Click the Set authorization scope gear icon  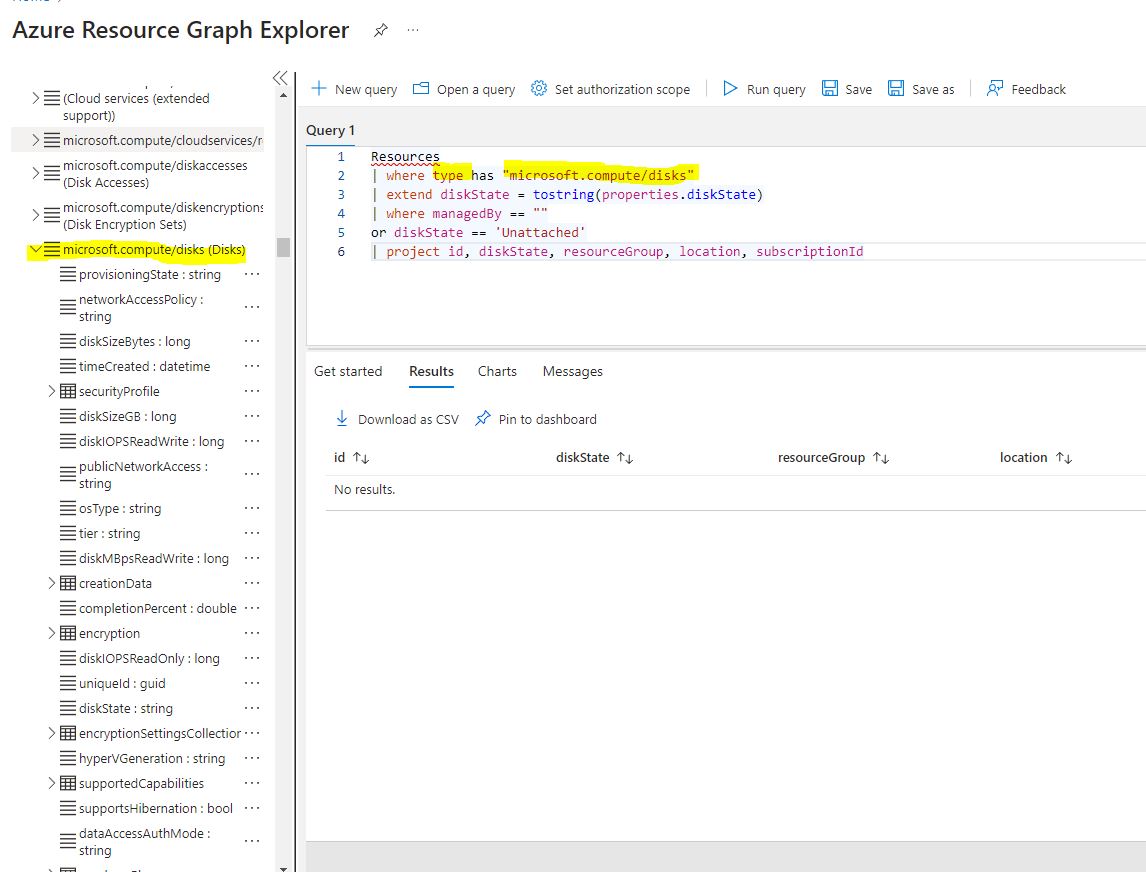click(539, 88)
